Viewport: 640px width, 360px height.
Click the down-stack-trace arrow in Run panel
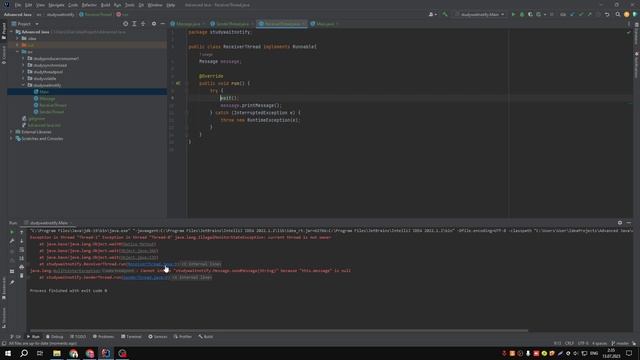[22, 241]
